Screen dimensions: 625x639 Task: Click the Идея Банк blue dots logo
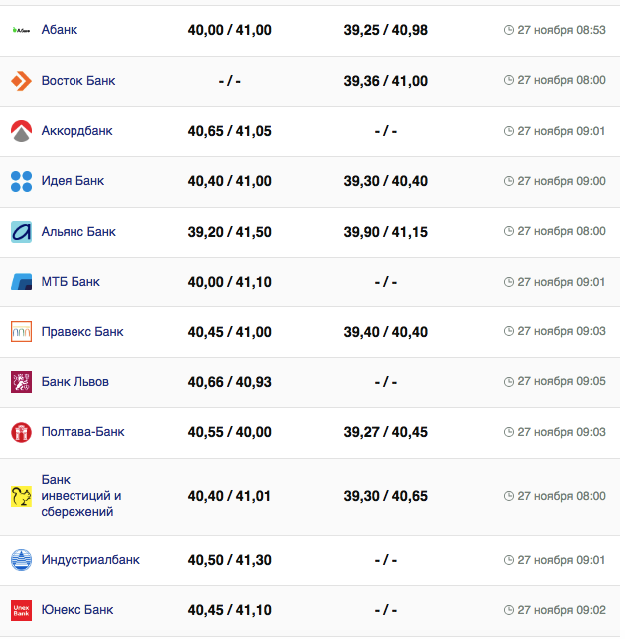click(x=21, y=181)
